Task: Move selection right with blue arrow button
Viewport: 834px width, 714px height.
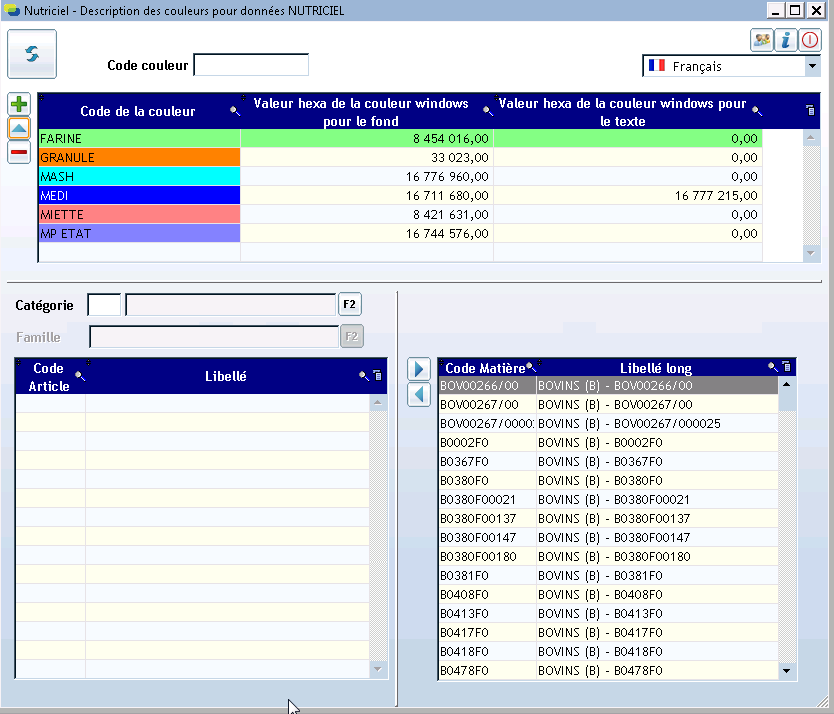Action: [x=419, y=369]
